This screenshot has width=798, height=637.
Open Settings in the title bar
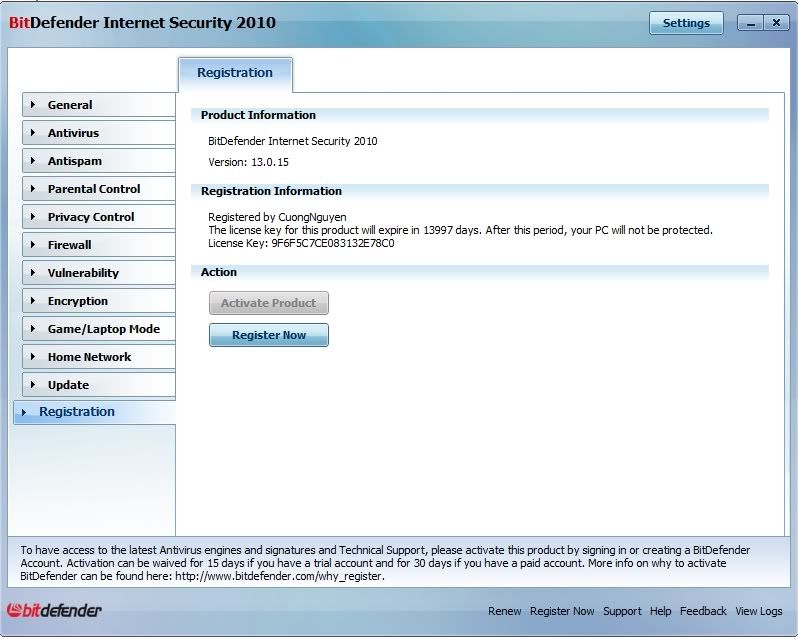(x=686, y=23)
